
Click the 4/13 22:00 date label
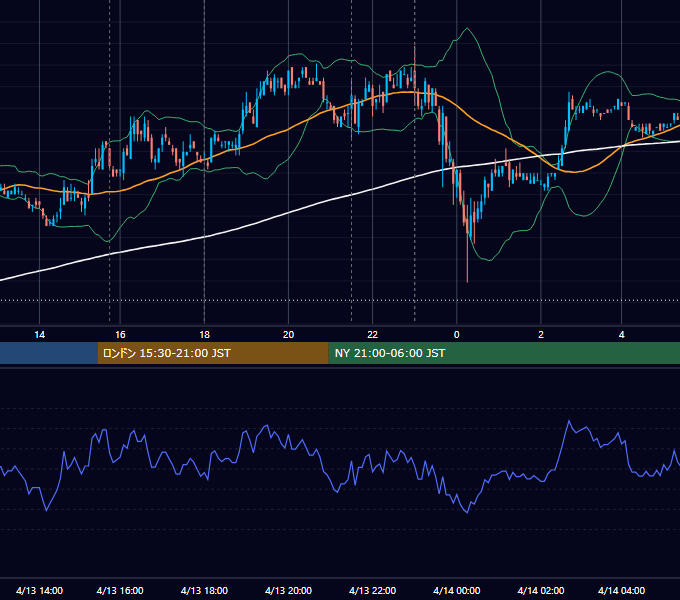click(x=373, y=590)
